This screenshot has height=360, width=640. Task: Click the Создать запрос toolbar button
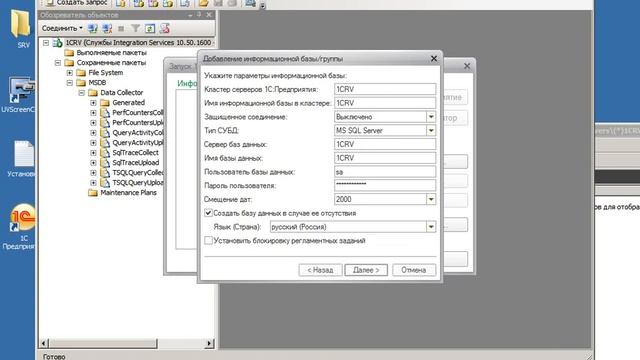pos(77,3)
